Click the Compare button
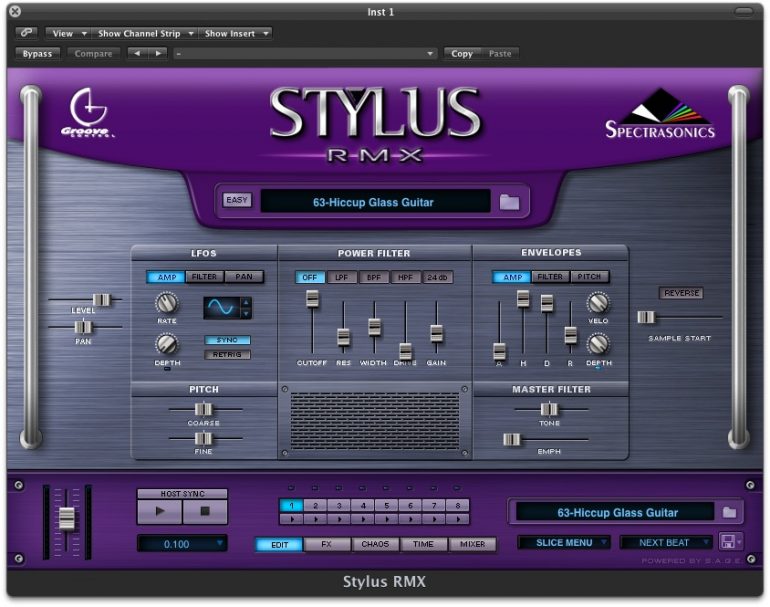 click(93, 54)
